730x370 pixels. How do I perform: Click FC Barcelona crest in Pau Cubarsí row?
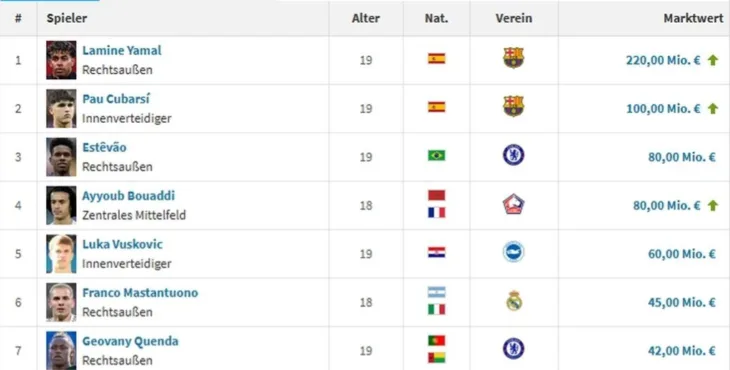[x=514, y=107]
